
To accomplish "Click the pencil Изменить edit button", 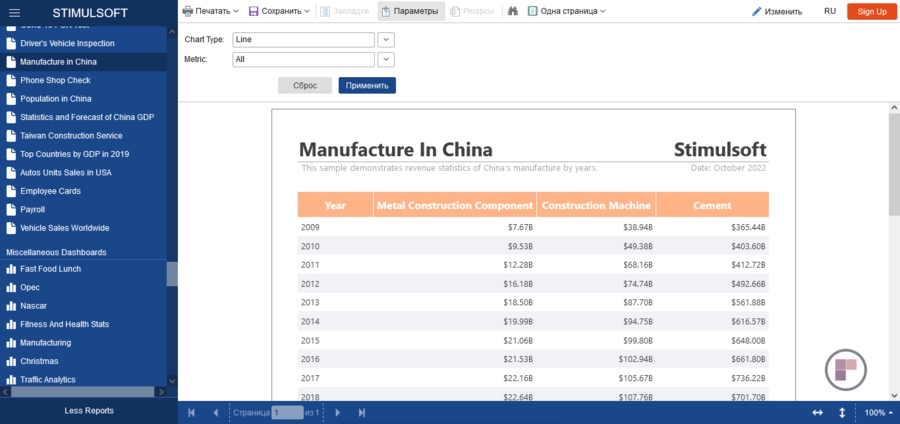I will 777,11.
